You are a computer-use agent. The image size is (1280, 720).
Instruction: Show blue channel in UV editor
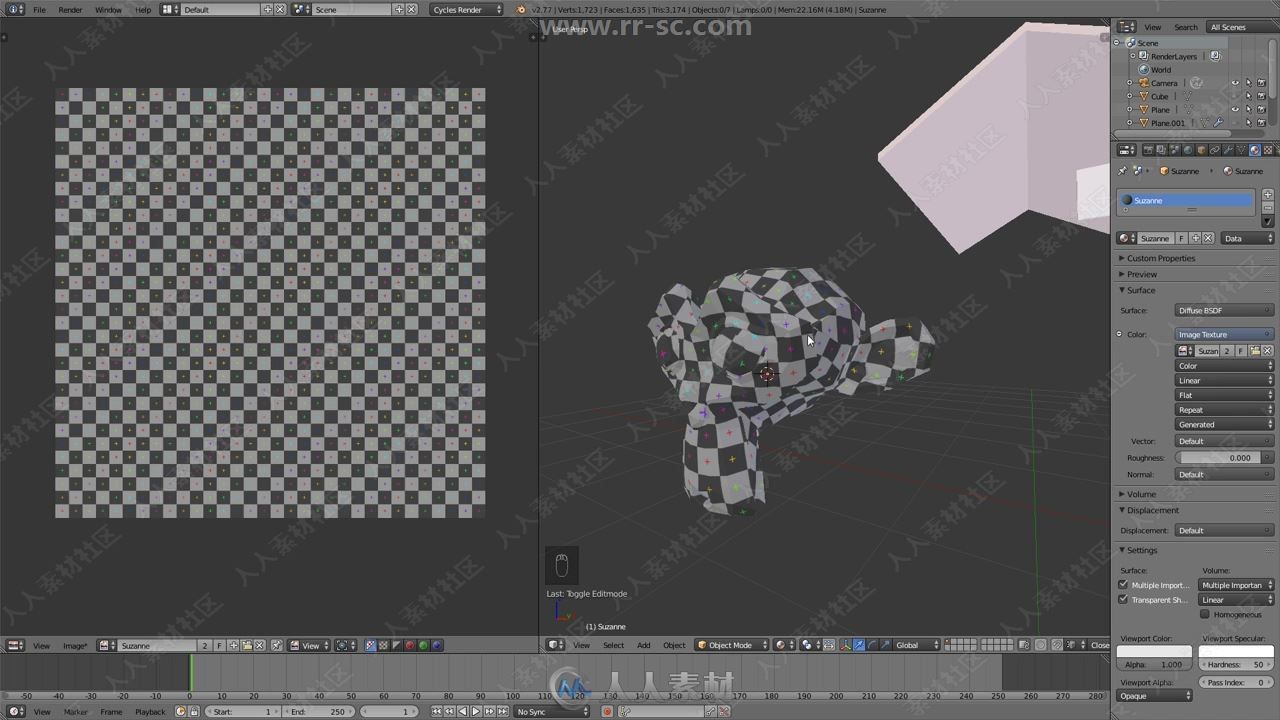click(x=437, y=646)
